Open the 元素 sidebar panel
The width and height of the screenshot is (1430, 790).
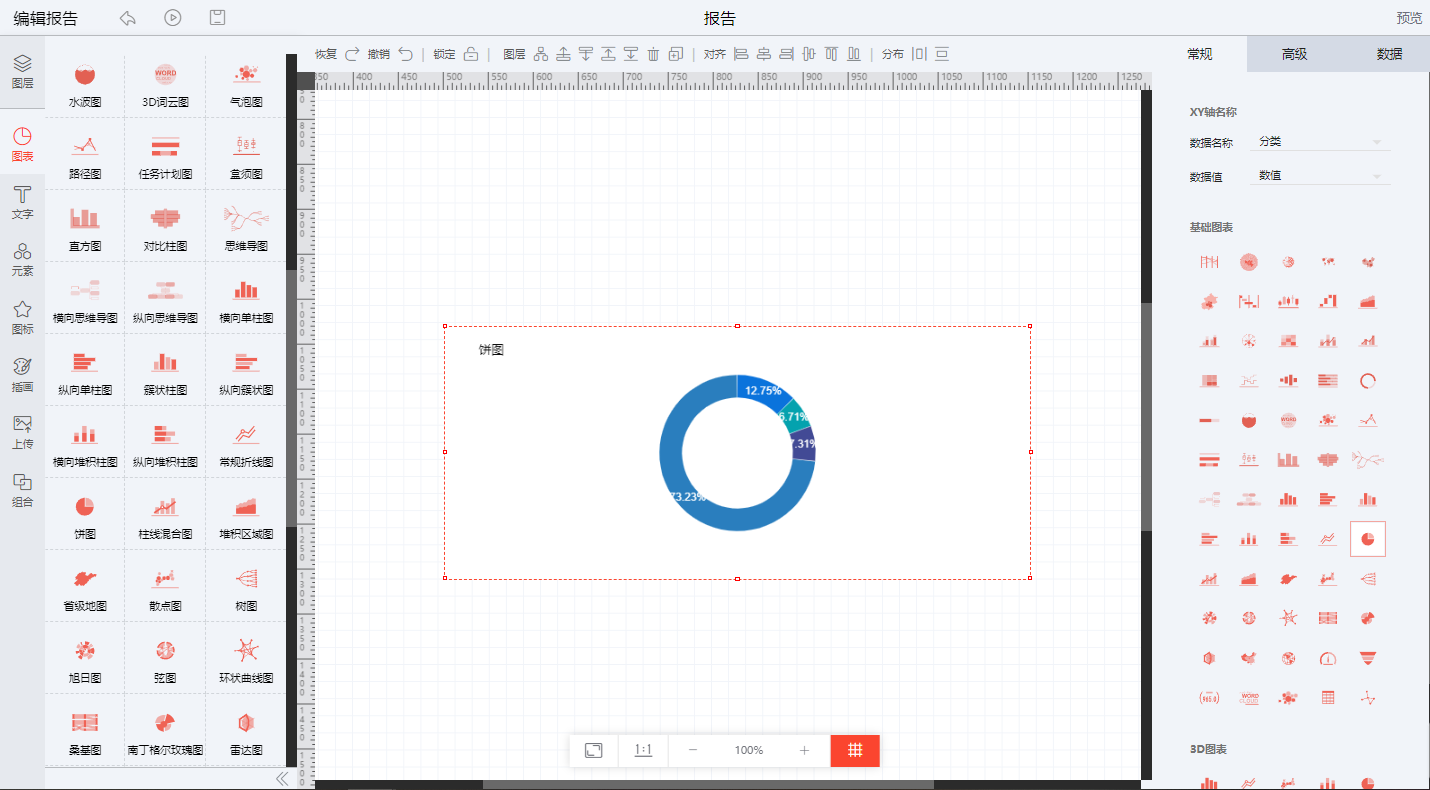22,260
